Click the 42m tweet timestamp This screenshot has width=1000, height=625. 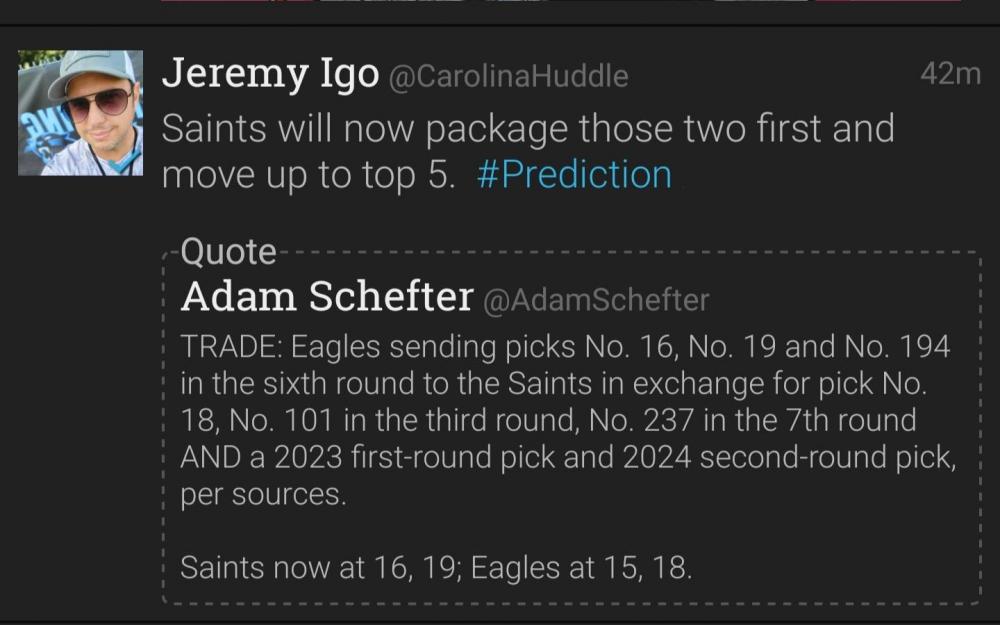click(949, 74)
